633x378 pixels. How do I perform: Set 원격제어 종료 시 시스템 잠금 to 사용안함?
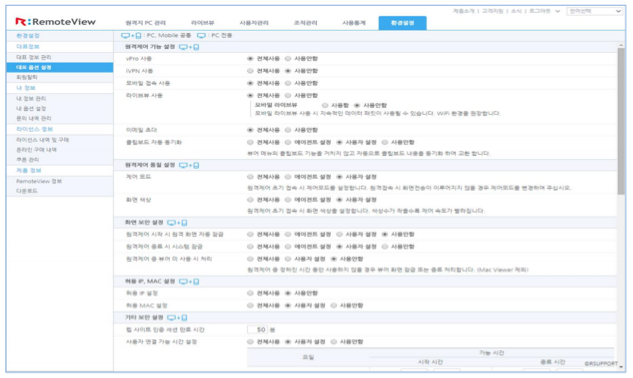pyautogui.click(x=385, y=247)
